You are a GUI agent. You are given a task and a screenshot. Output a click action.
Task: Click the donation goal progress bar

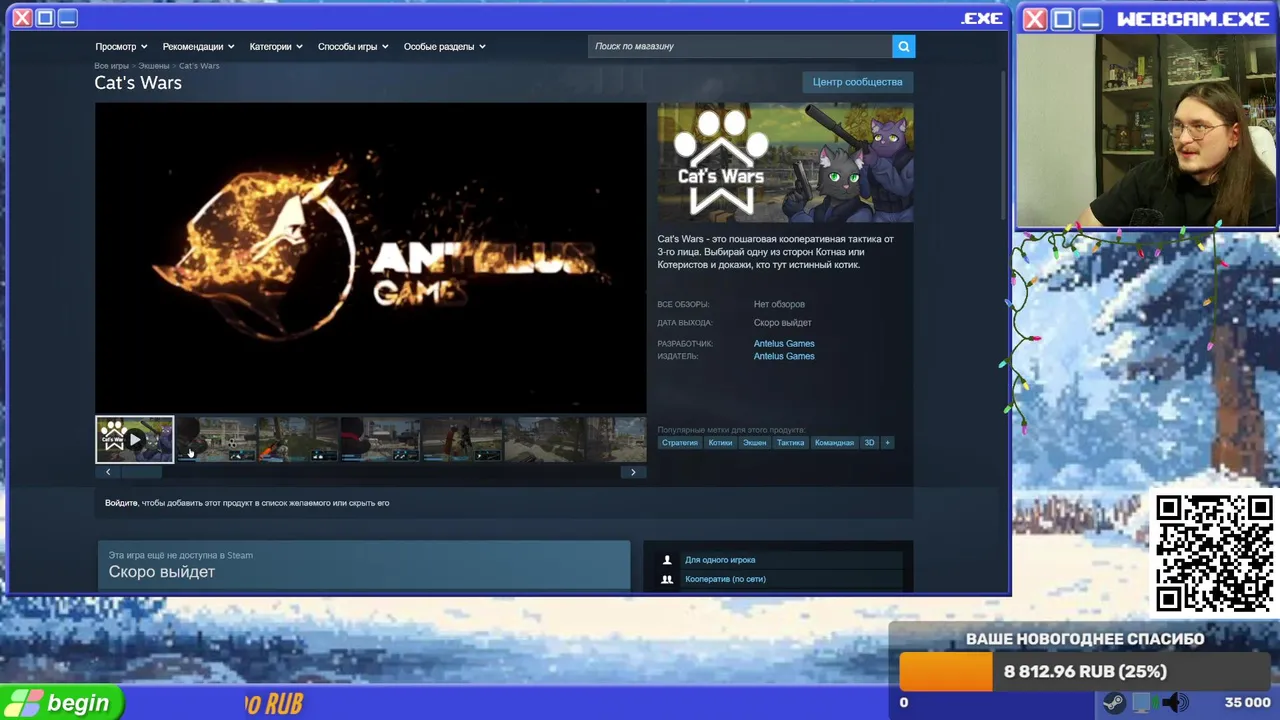[x=1084, y=672]
